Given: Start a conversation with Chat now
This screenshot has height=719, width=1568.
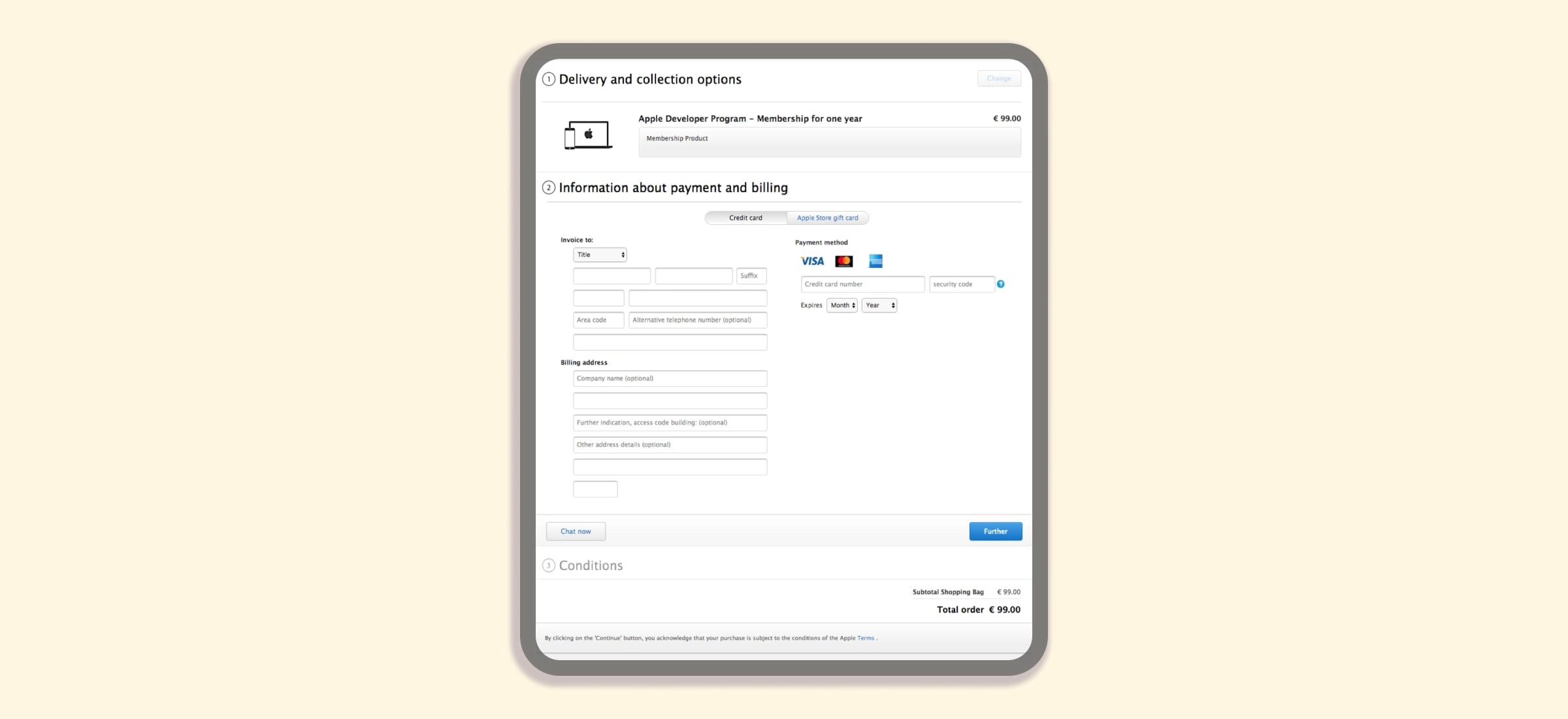Looking at the screenshot, I should [x=575, y=531].
